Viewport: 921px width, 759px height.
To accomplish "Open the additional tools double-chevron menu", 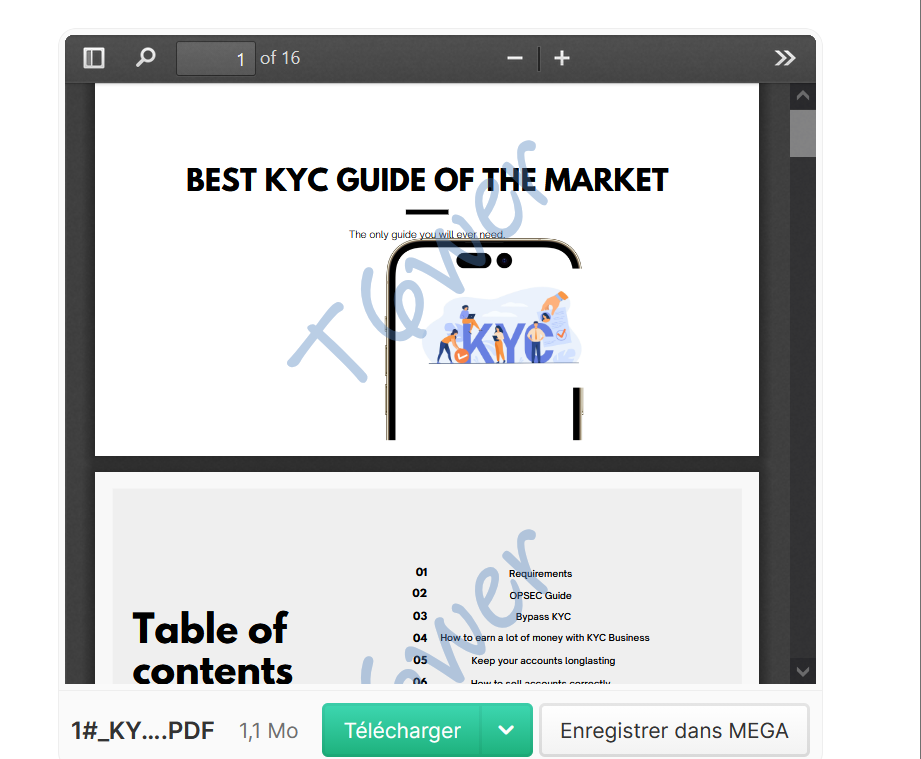I will coord(785,57).
